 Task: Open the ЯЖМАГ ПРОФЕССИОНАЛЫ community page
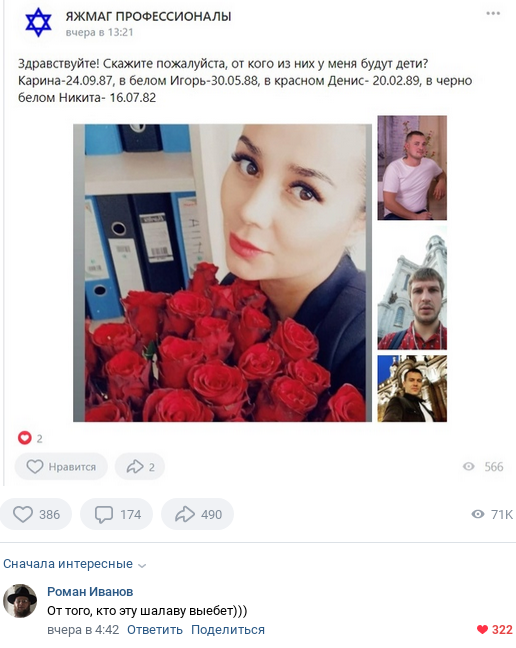click(148, 16)
